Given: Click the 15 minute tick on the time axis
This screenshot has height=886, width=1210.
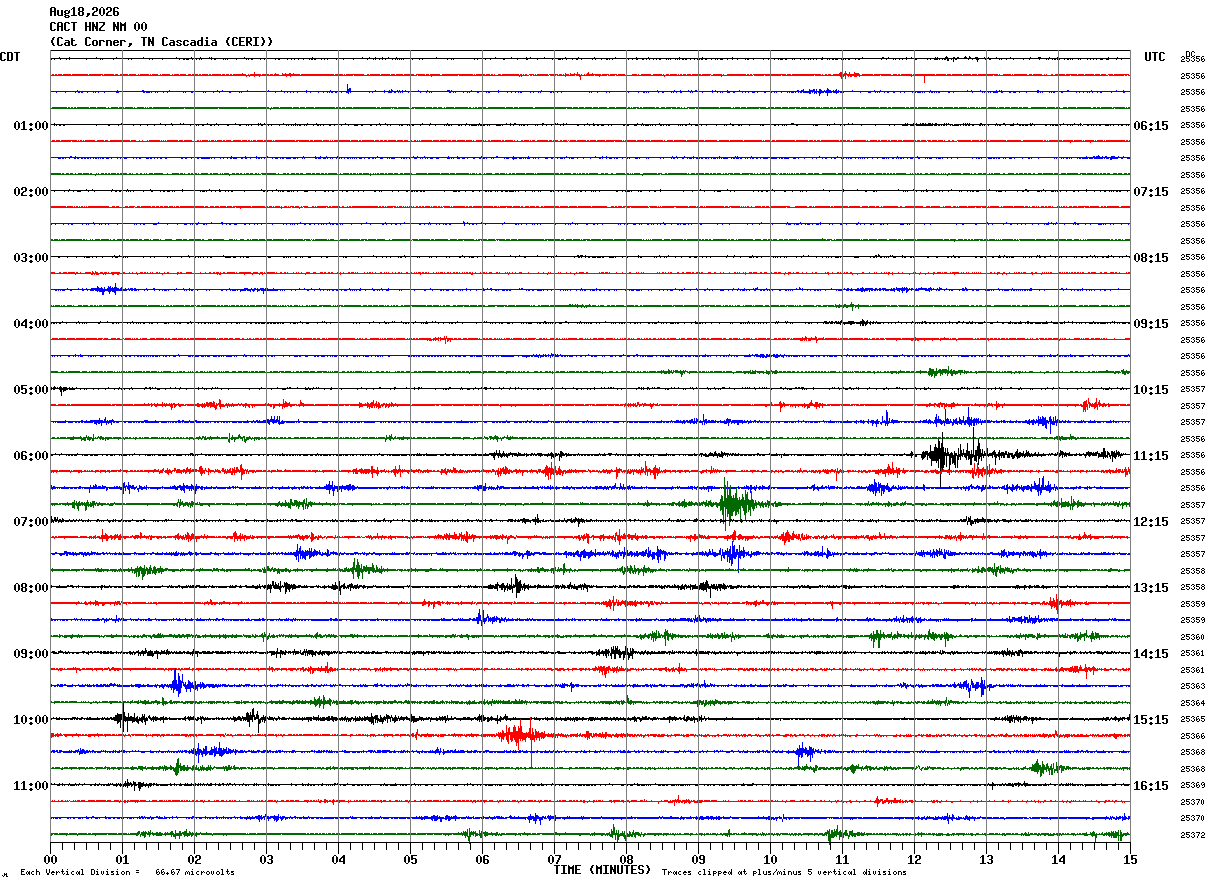Looking at the screenshot, I should coord(1130,859).
